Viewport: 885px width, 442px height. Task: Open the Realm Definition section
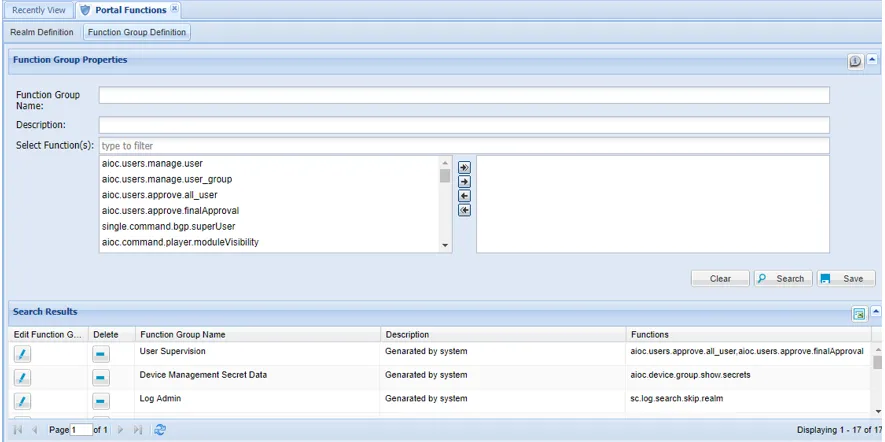tap(42, 32)
